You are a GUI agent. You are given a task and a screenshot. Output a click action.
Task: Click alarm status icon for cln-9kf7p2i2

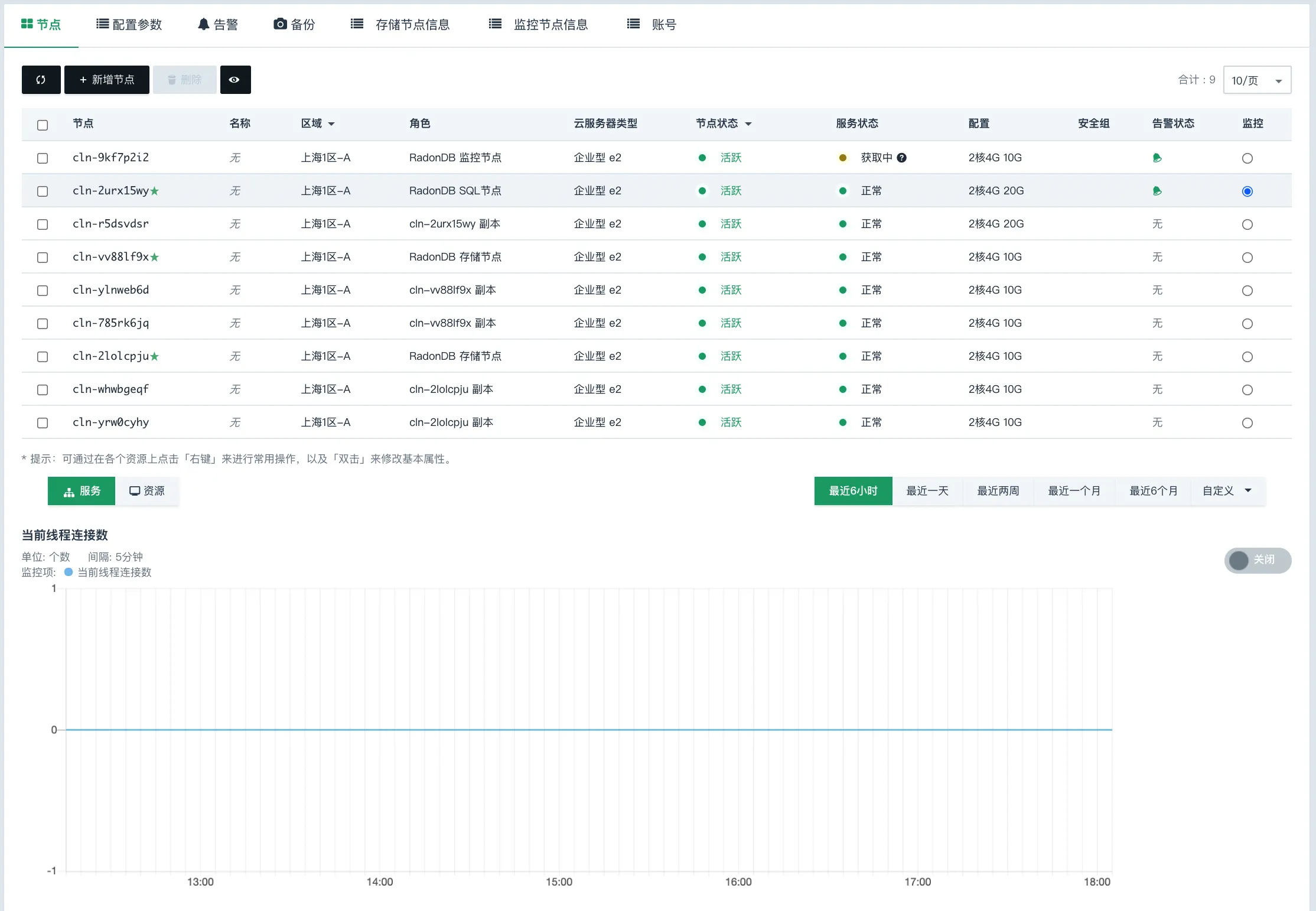pyautogui.click(x=1157, y=158)
